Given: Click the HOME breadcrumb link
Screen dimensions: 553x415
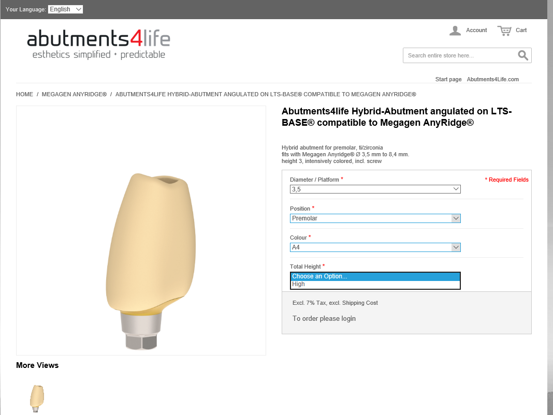Looking at the screenshot, I should point(24,94).
